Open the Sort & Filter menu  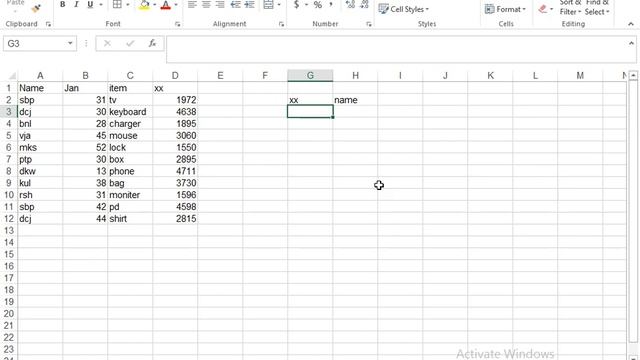point(570,7)
